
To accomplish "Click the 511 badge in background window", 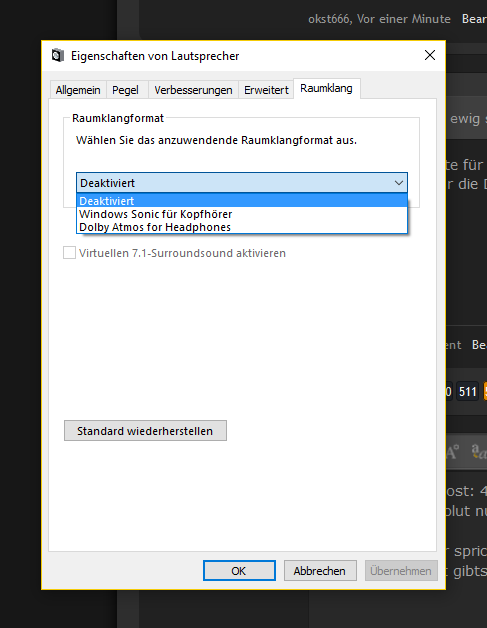I will pyautogui.click(x=467, y=391).
